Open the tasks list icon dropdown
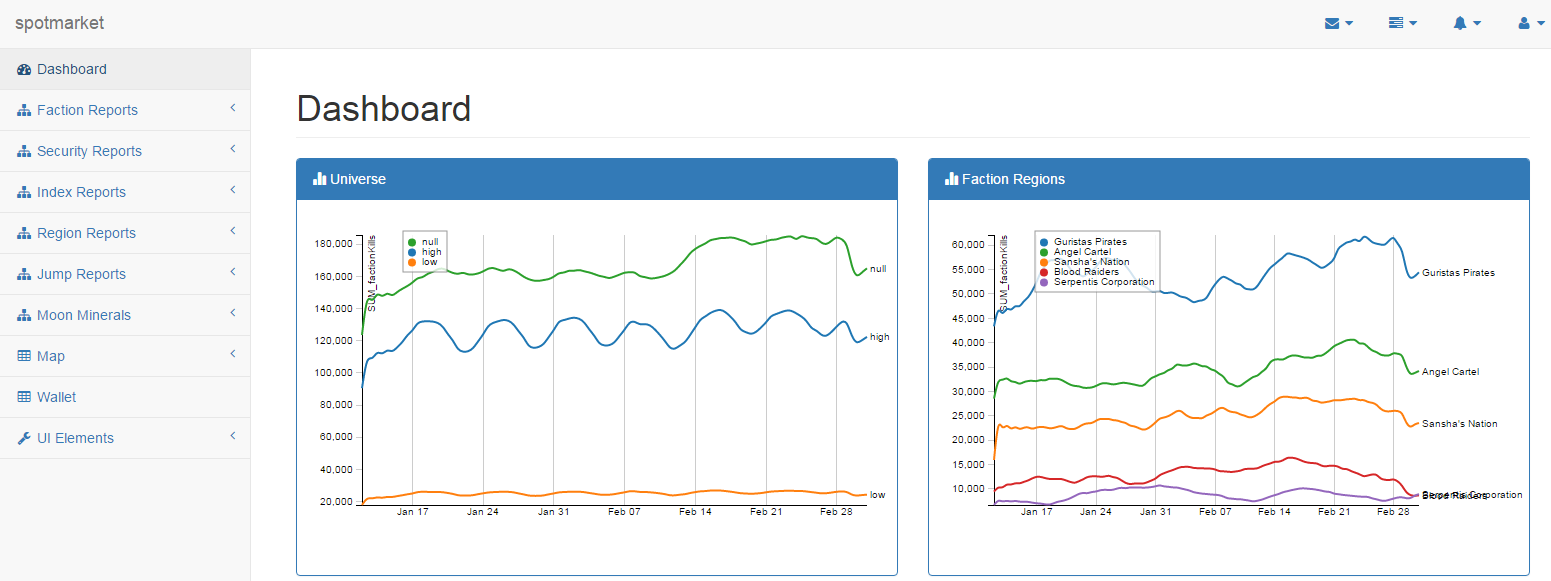 1402,23
